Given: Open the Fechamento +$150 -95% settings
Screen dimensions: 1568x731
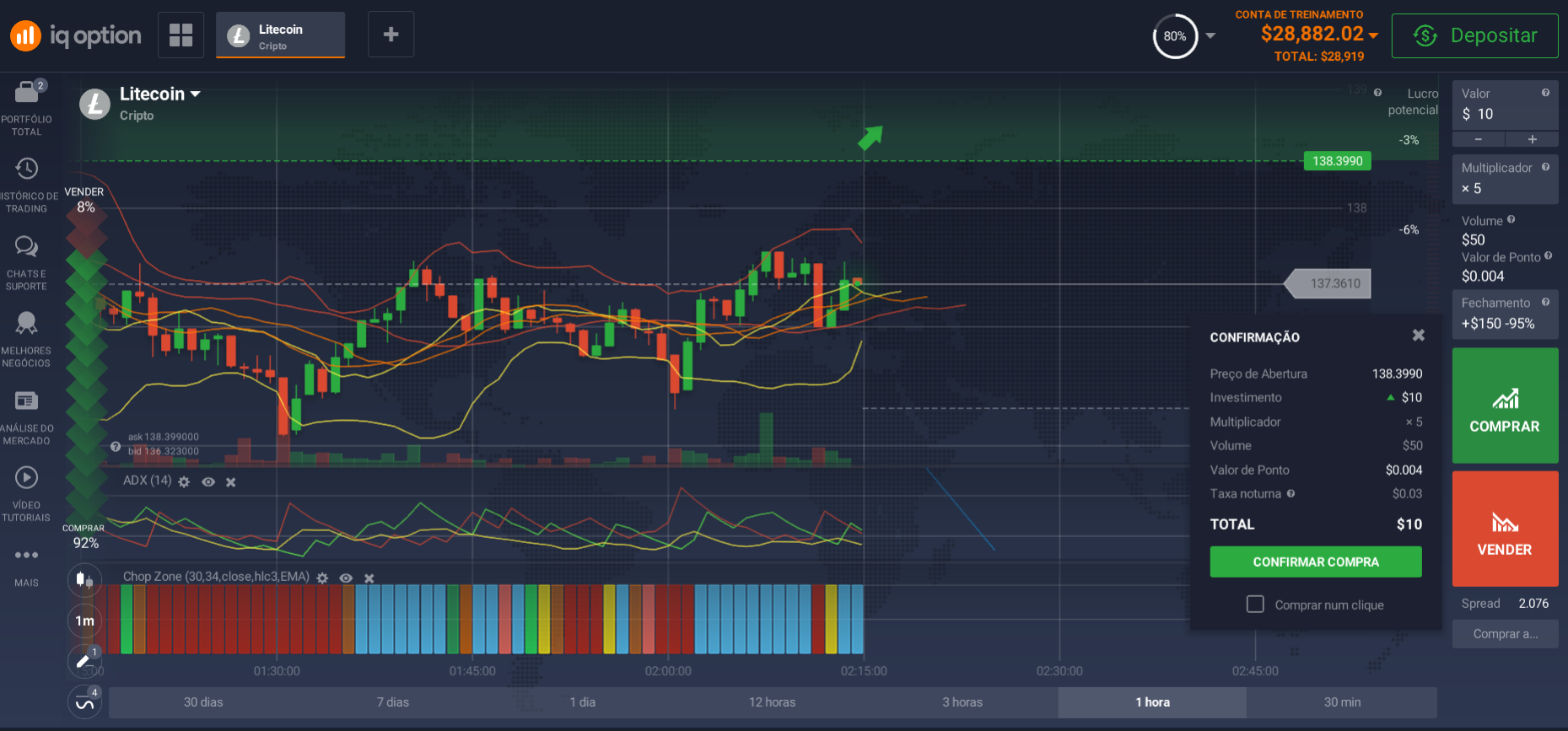Looking at the screenshot, I should click(1506, 314).
